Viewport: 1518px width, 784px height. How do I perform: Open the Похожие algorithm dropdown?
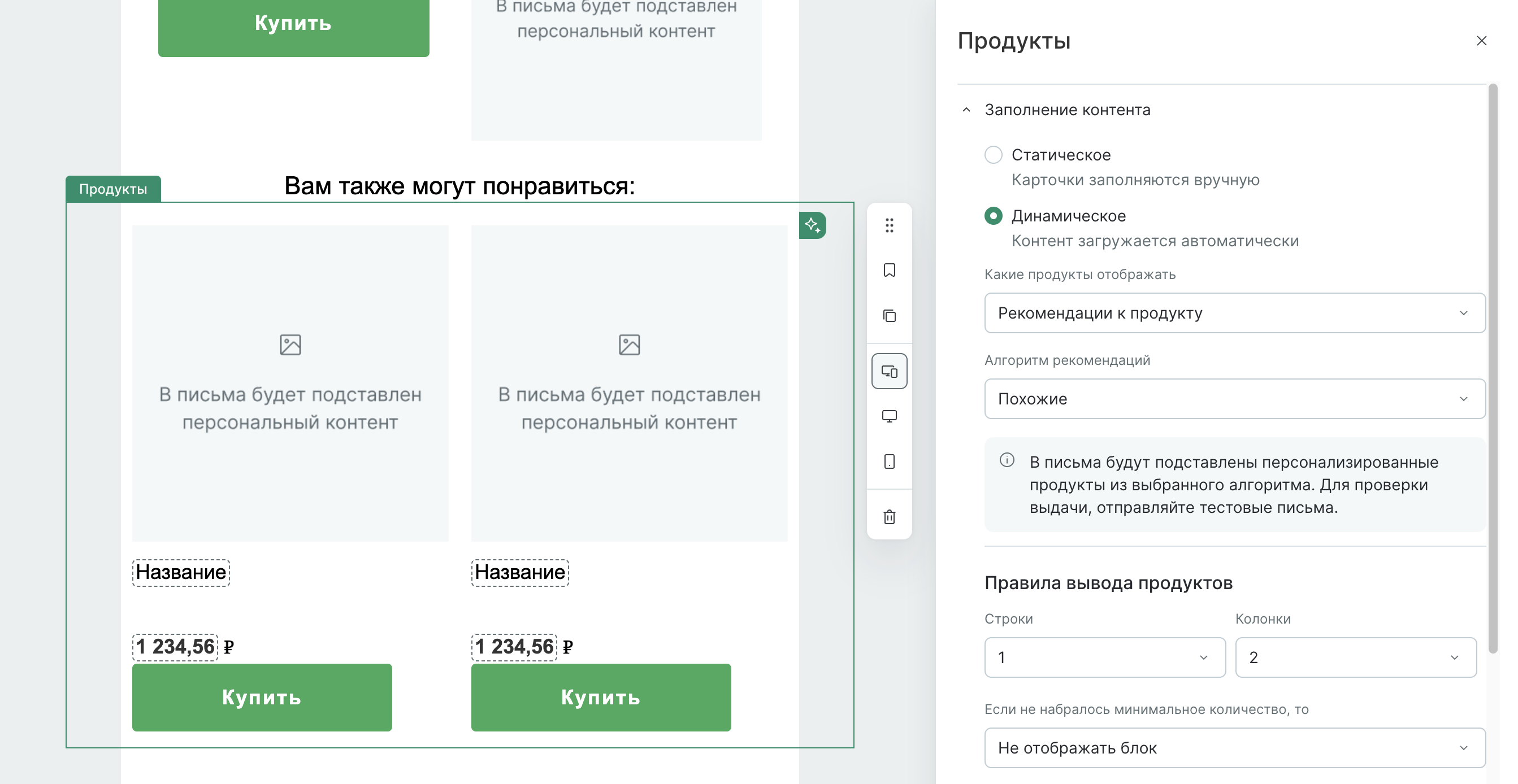point(1234,399)
